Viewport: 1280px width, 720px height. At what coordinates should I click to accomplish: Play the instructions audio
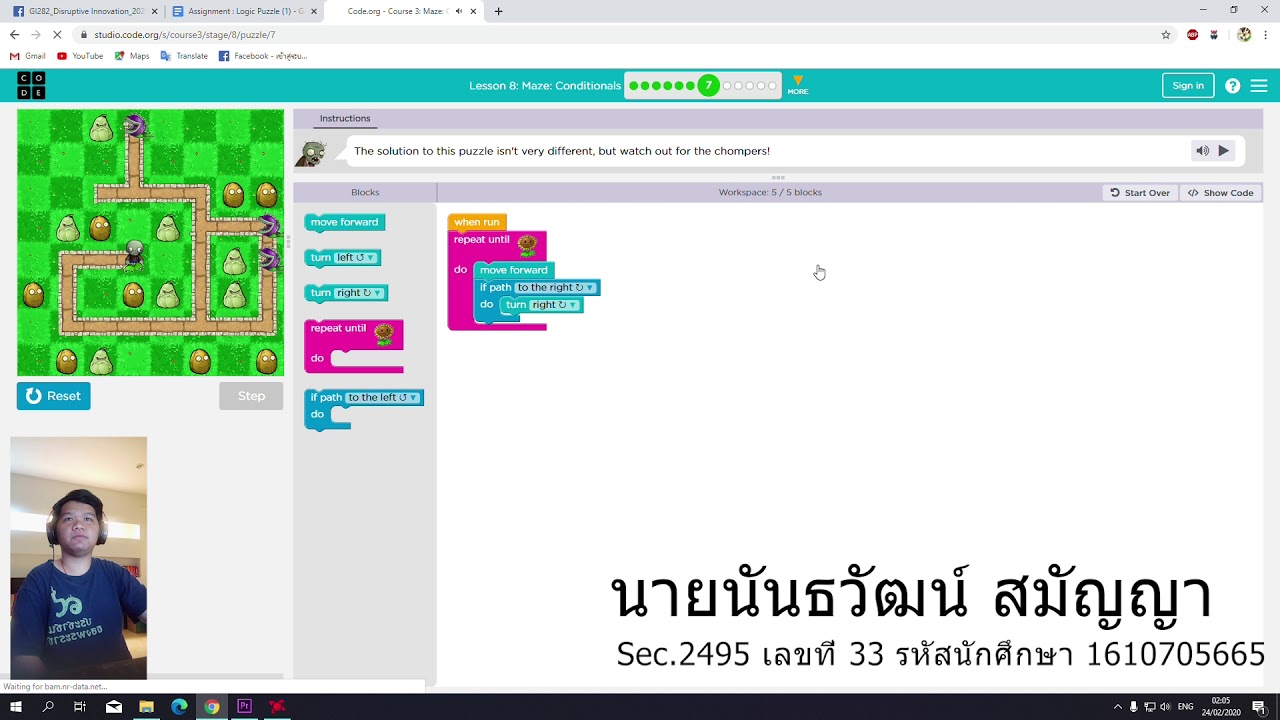pyautogui.click(x=1223, y=151)
